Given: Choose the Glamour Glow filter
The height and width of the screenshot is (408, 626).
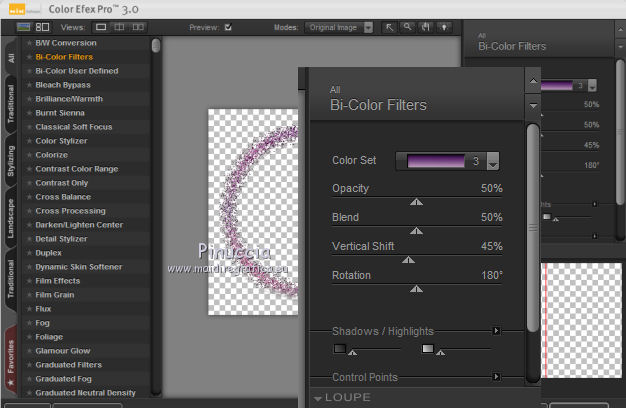Looking at the screenshot, I should click(63, 351).
